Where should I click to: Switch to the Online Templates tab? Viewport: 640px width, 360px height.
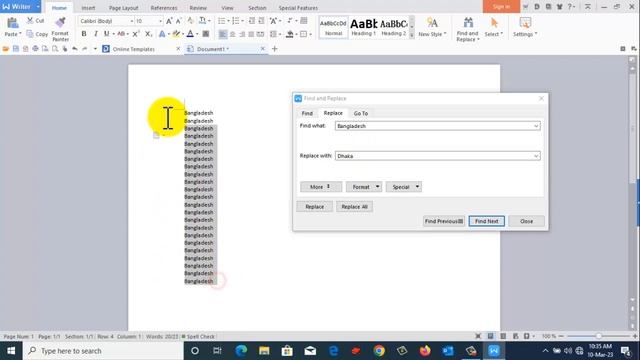click(x=133, y=49)
